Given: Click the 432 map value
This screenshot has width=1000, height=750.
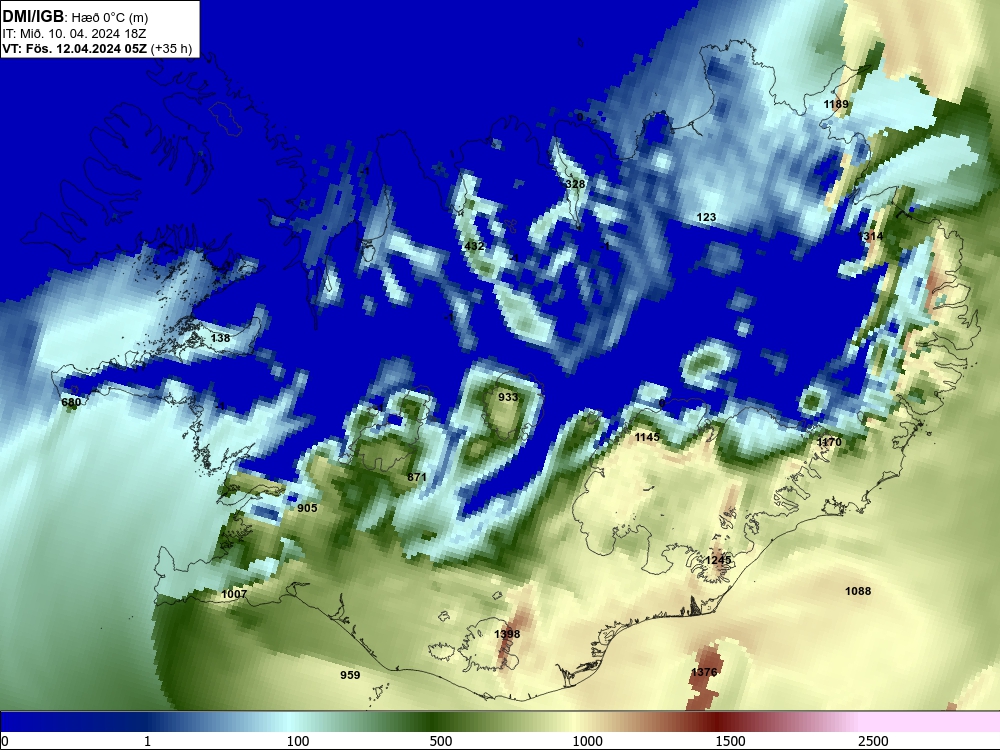Looking at the screenshot, I should click(474, 246).
